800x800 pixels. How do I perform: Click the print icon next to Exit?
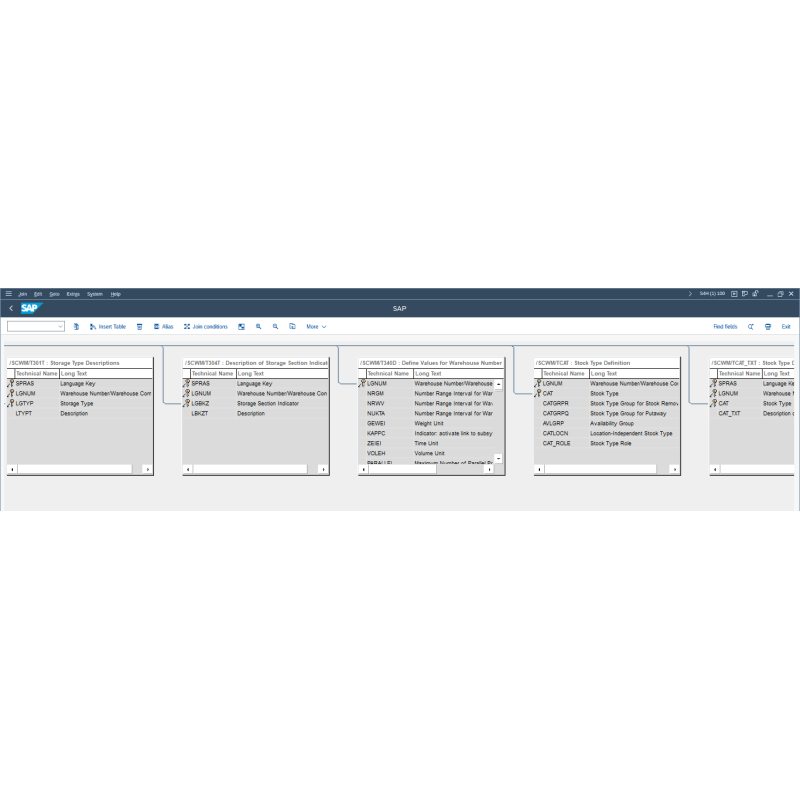pyautogui.click(x=767, y=327)
